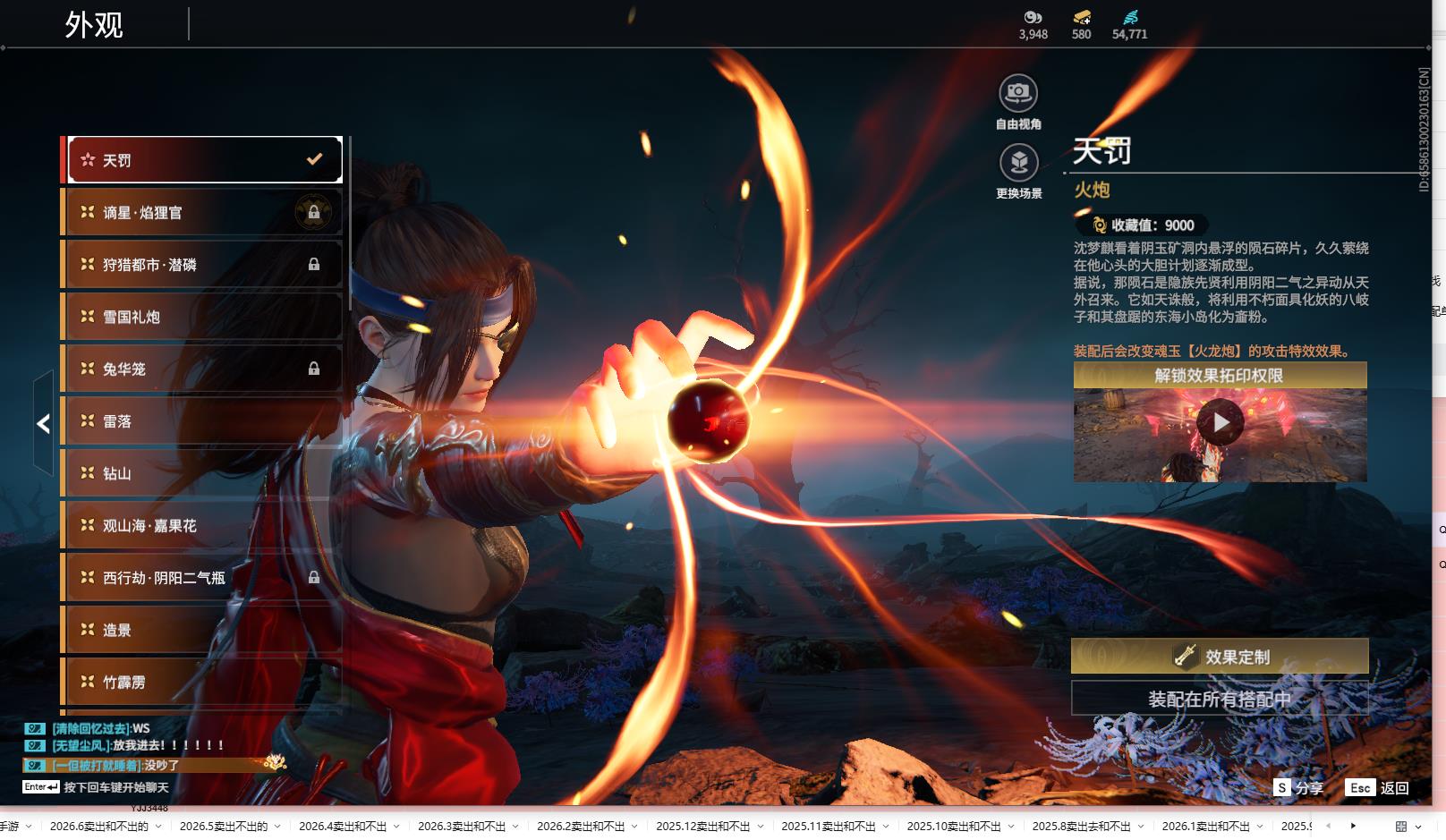Screen dimensions: 1446x840
Task: Click chat channel icon beside 一但被打就睡着 message
Action: point(35,766)
